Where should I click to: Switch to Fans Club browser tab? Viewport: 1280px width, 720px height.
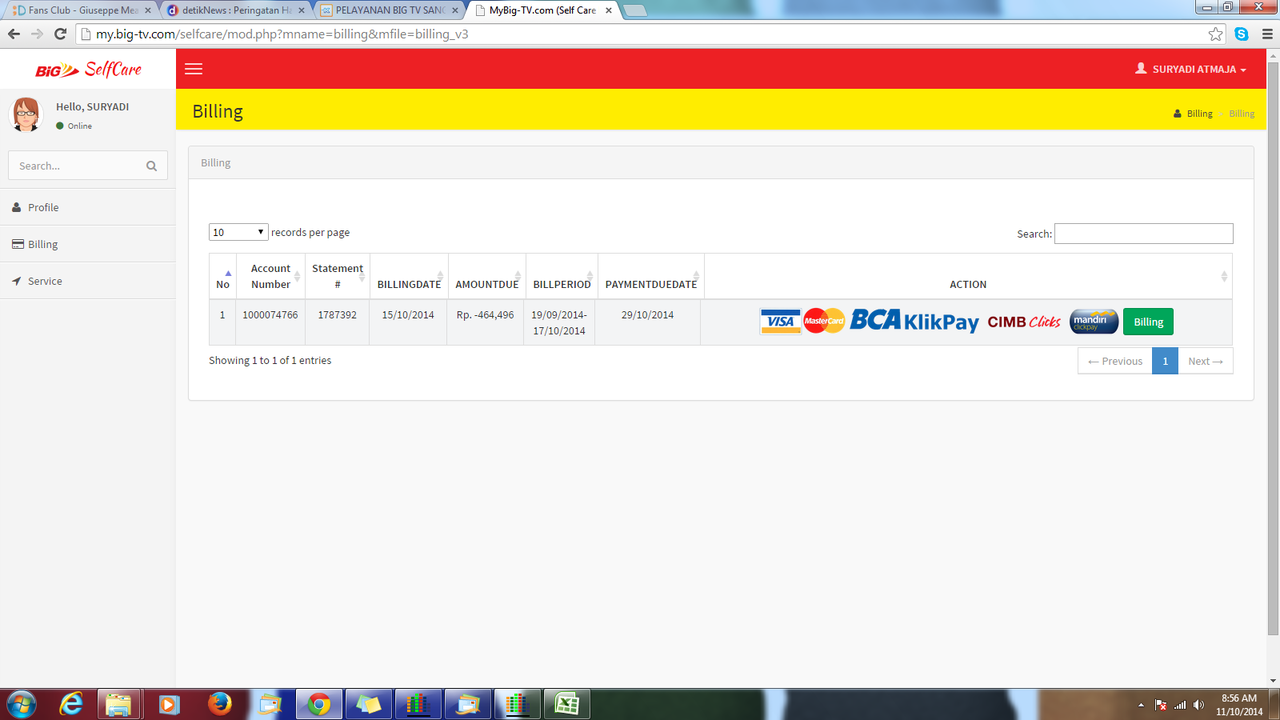[82, 9]
